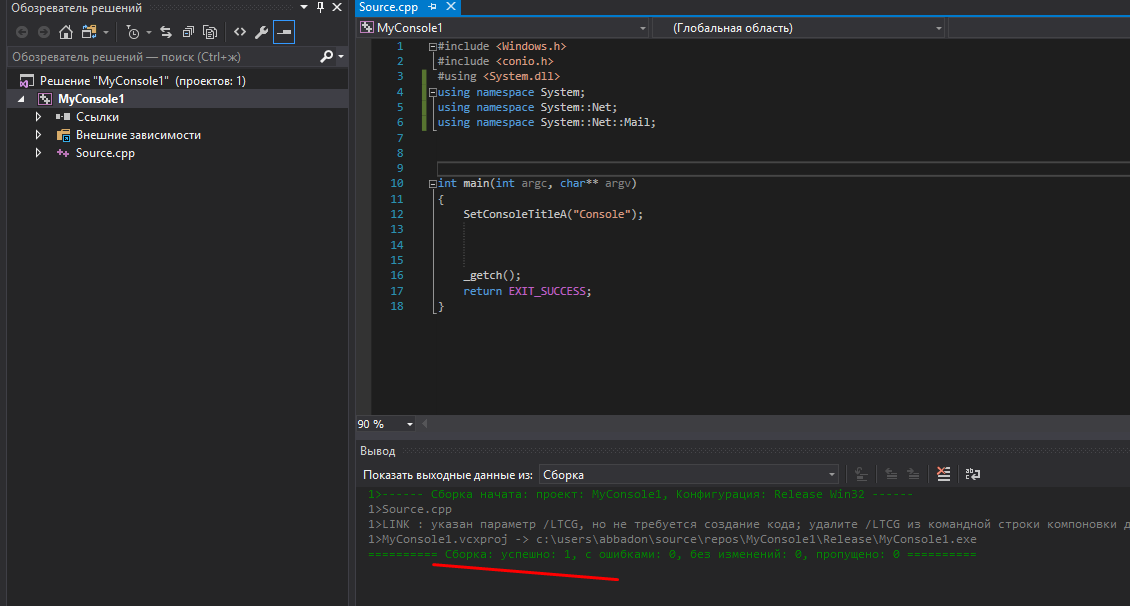Screen dimensions: 1130x606
Task: Toggle the Preview Selected Items button
Action: tap(284, 32)
